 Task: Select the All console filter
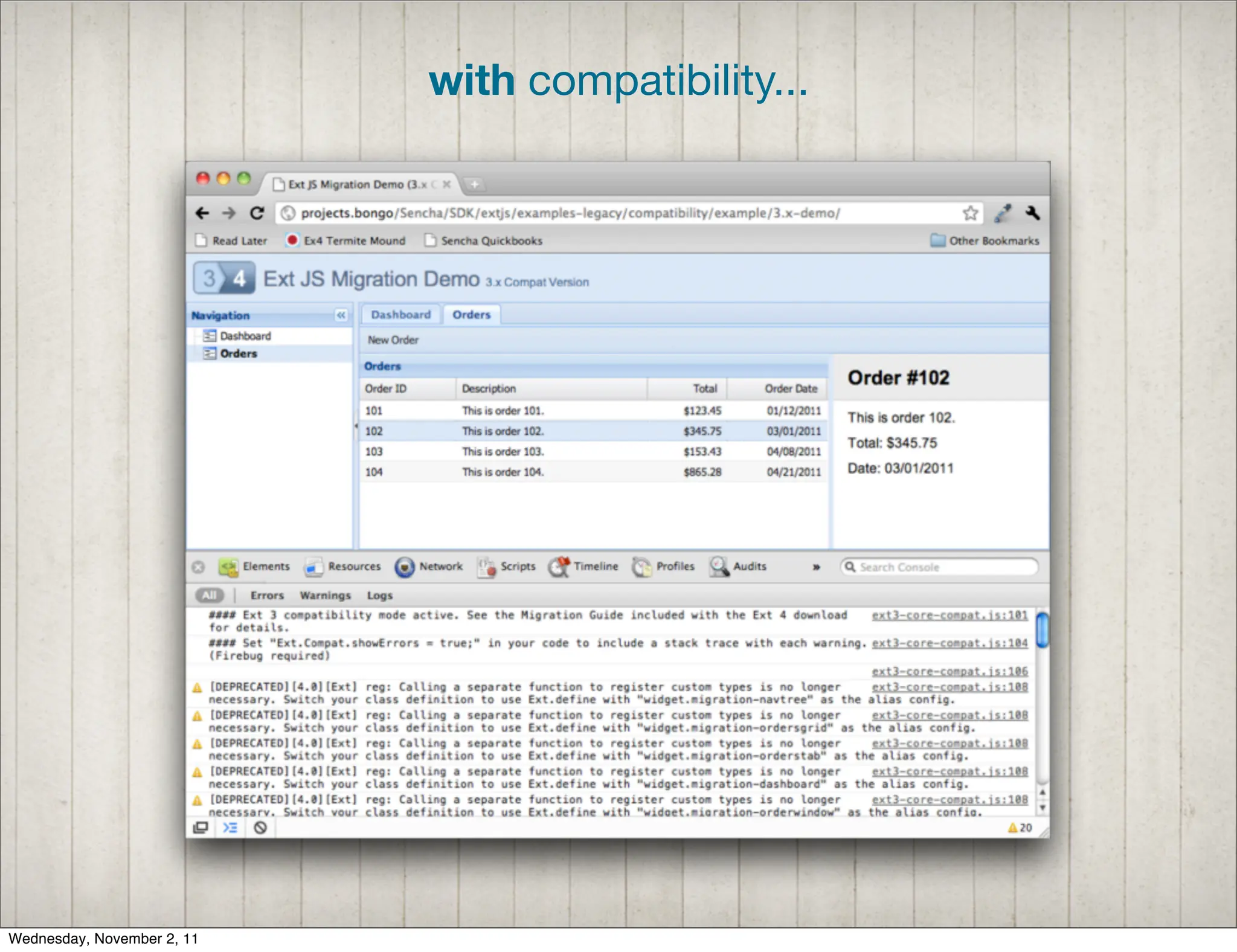(209, 596)
